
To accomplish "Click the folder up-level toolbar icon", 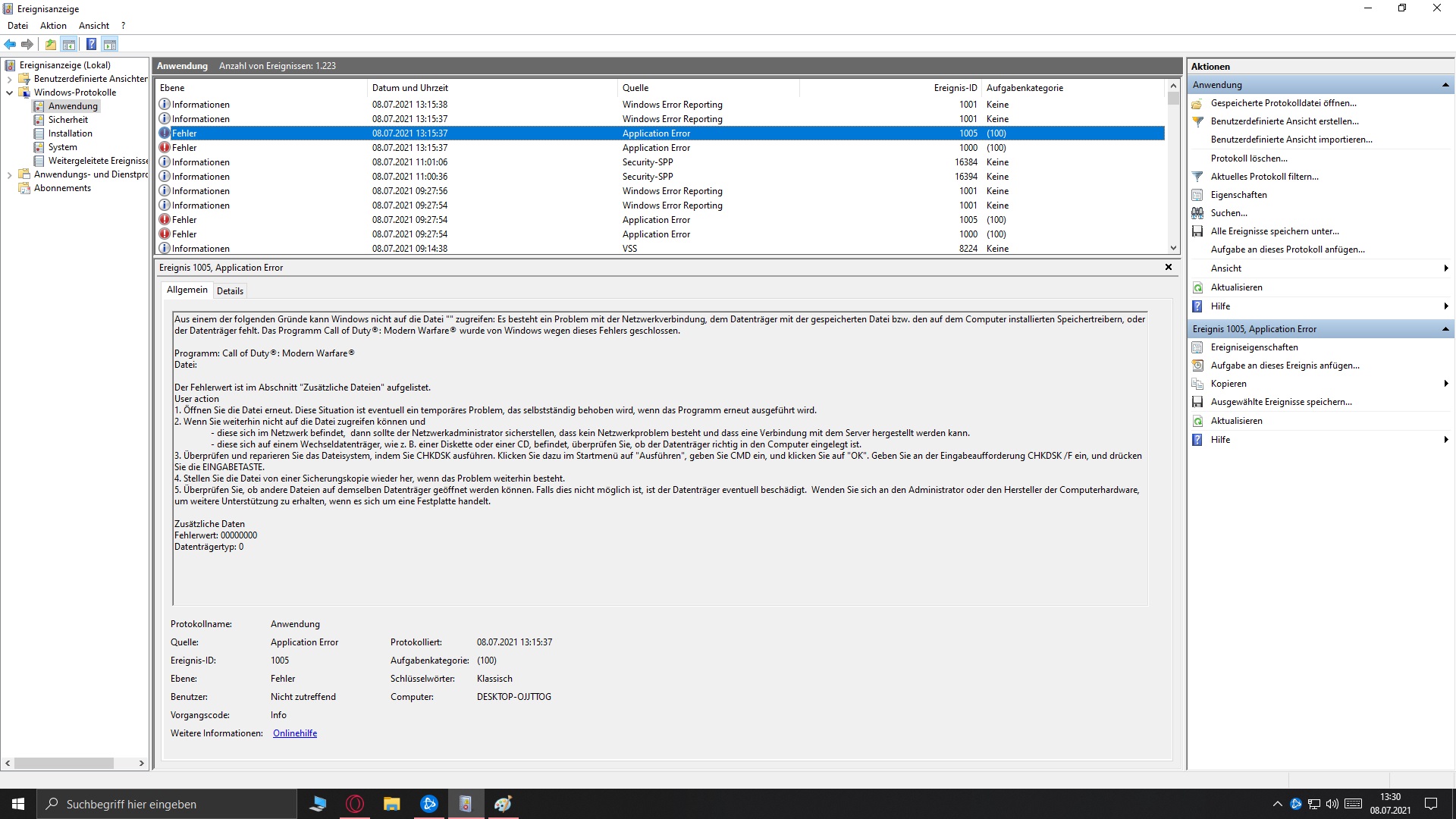I will click(x=50, y=44).
